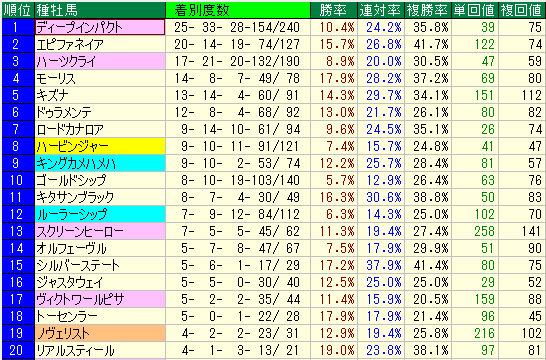Select the pink ハーツクライ cell
The width and height of the screenshot is (546, 360).
[x=100, y=61]
